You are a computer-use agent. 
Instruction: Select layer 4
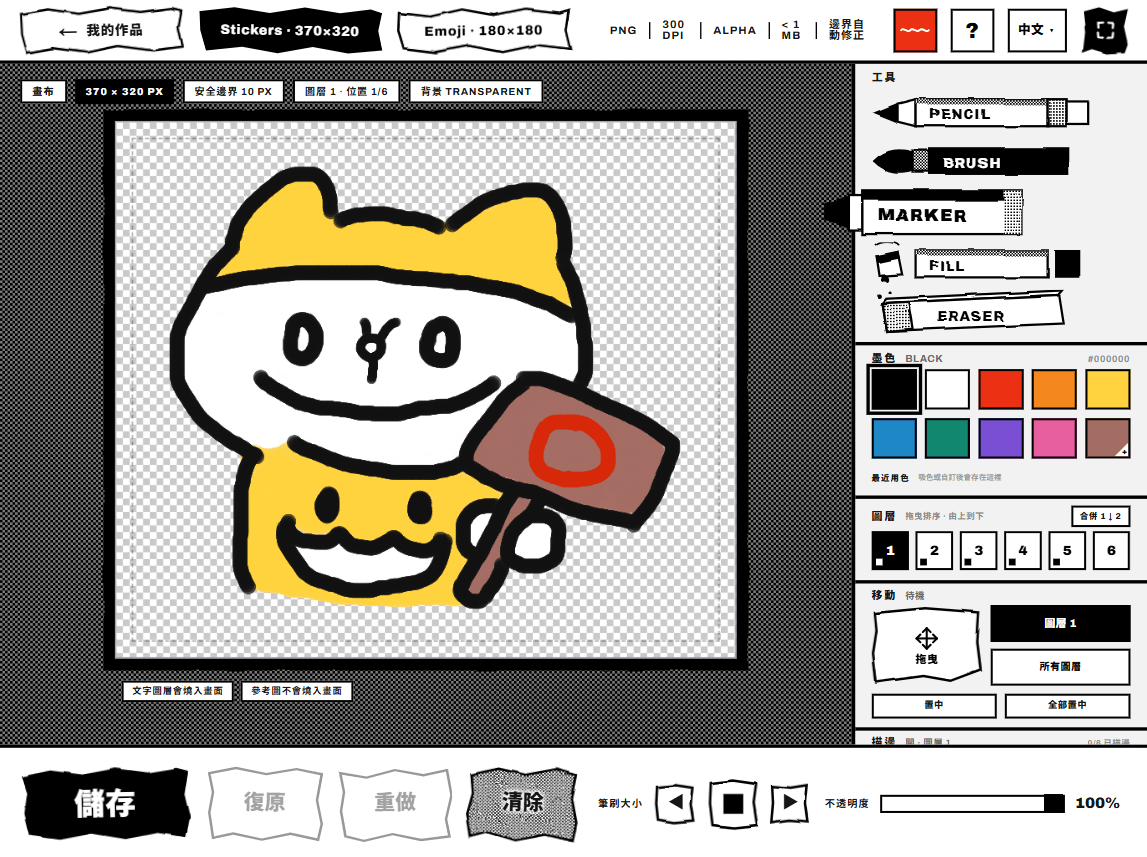(1023, 551)
